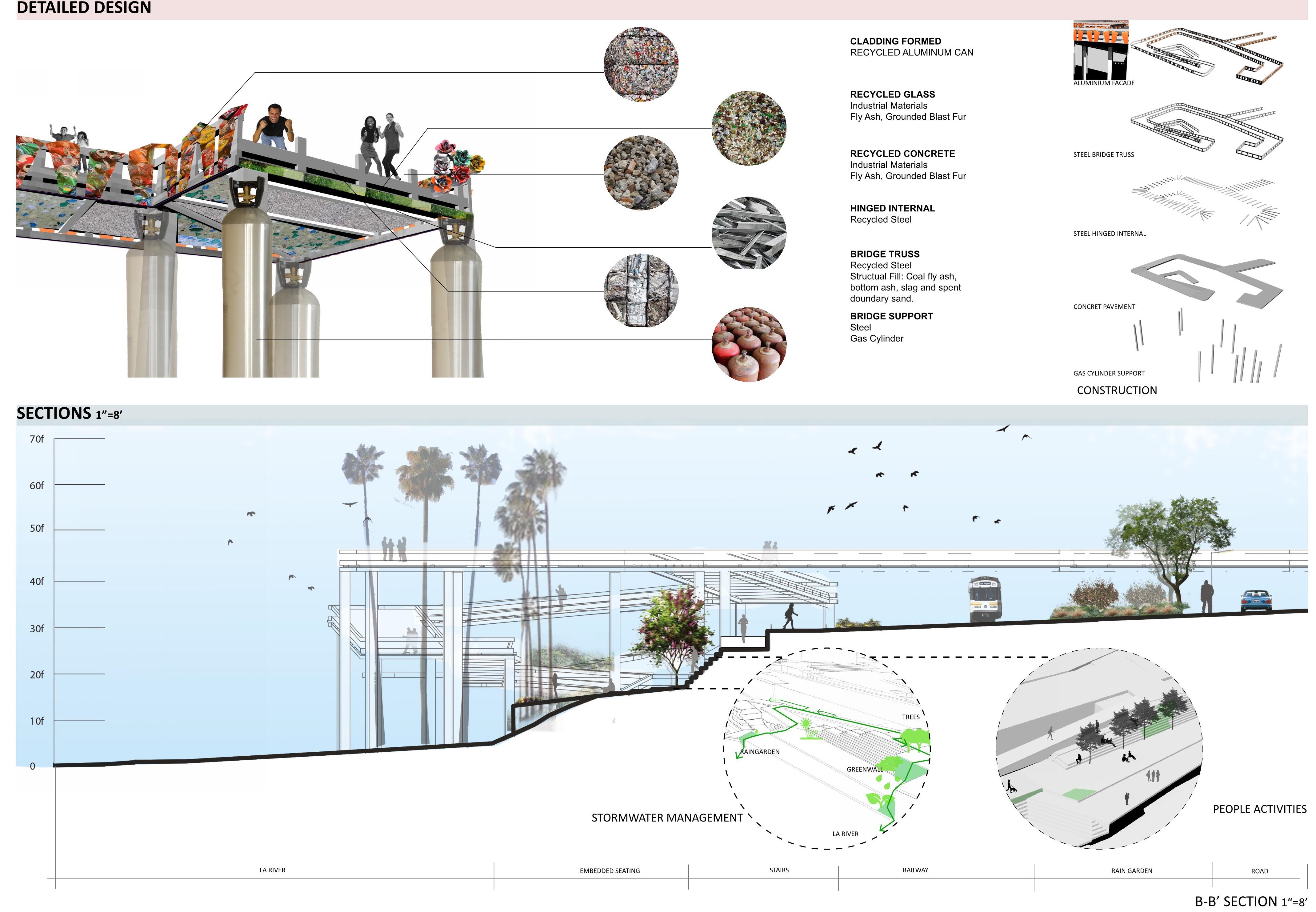Click the RAIN GARDEN section label
The image size is (1316, 912).
pyautogui.click(x=1131, y=871)
